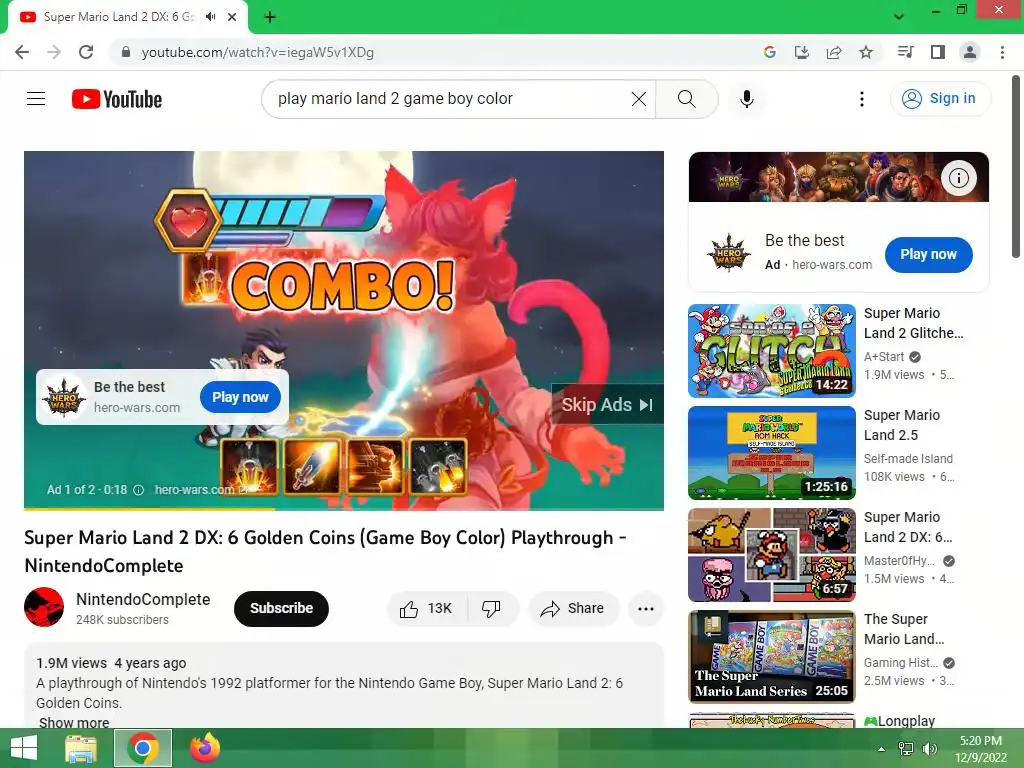Image resolution: width=1024 pixels, height=768 pixels.
Task: Click the Sign in button
Action: tap(940, 99)
